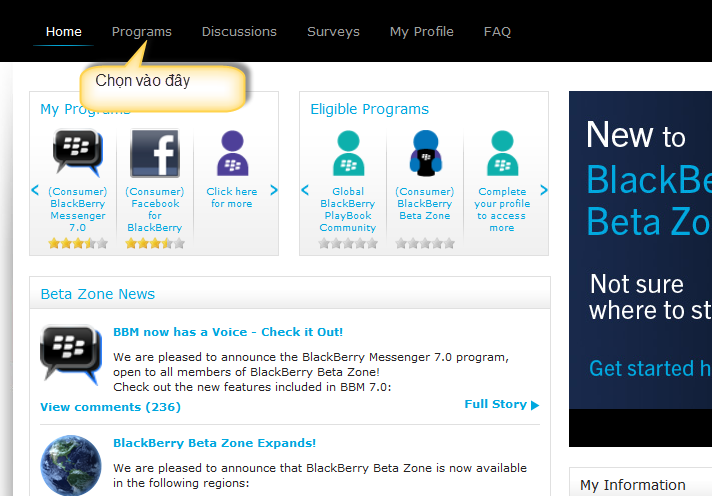This screenshot has height=496, width=712.
Task: Open the Surveys tab
Action: (x=333, y=31)
